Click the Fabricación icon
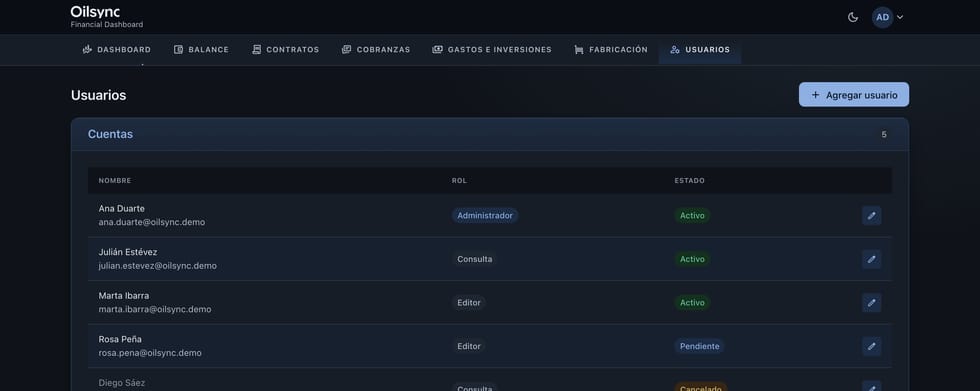 (579, 50)
